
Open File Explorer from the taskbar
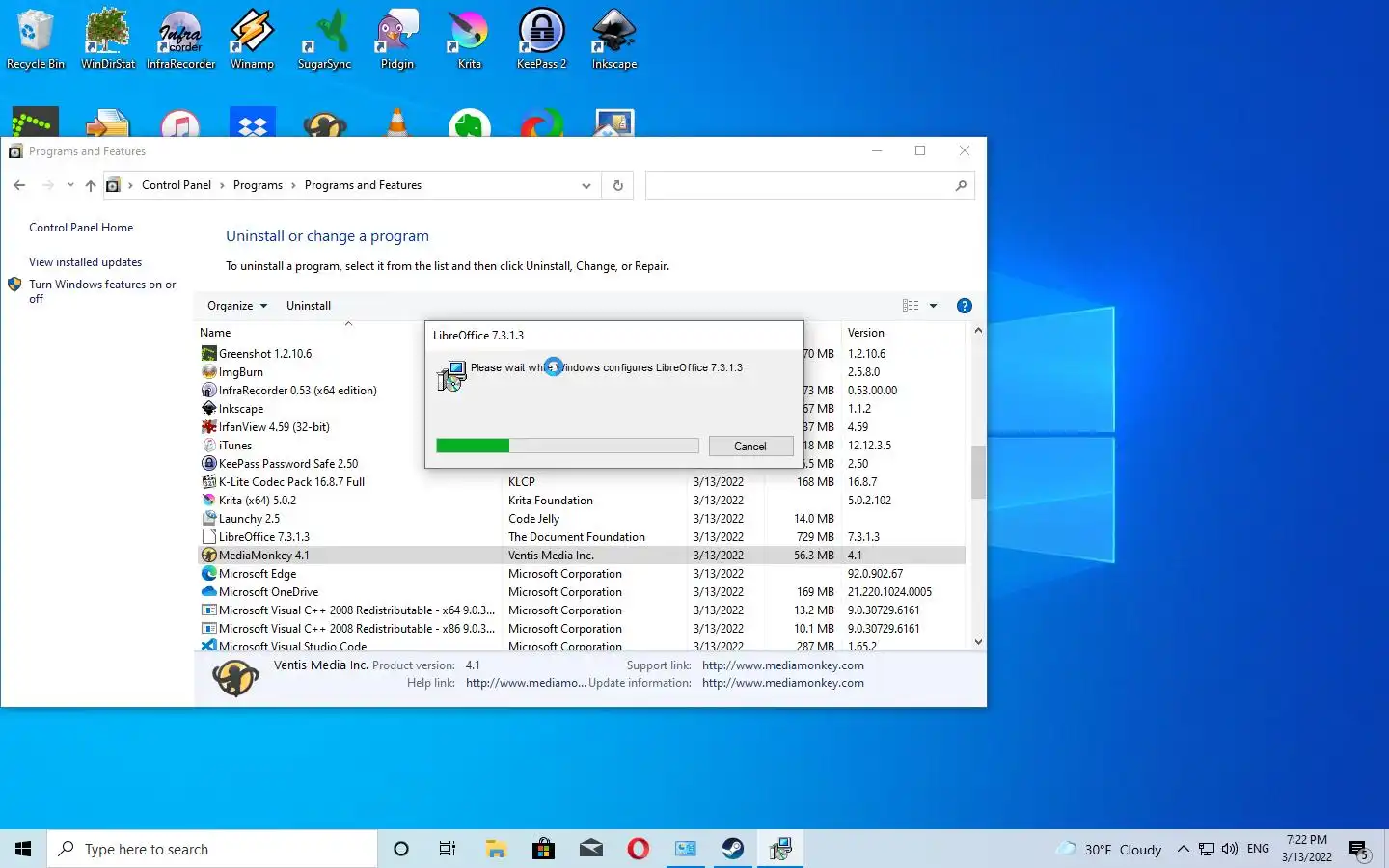[496, 849]
